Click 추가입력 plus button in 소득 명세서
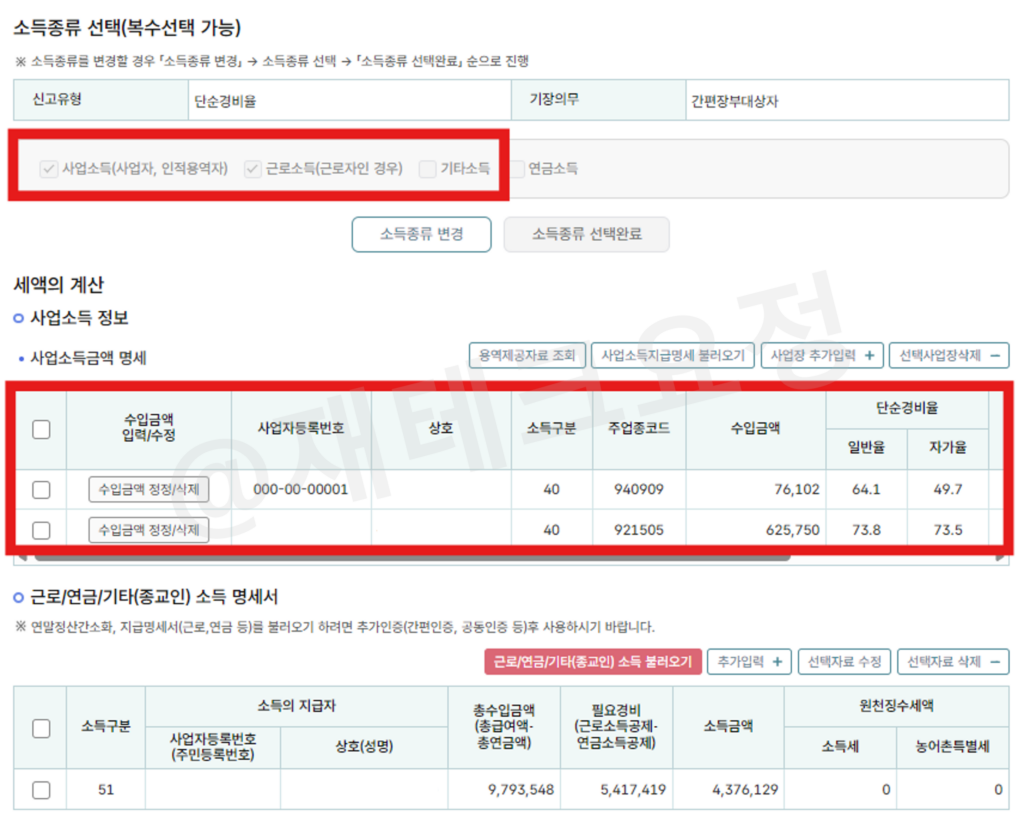This screenshot has height=816, width=1024. 750,662
